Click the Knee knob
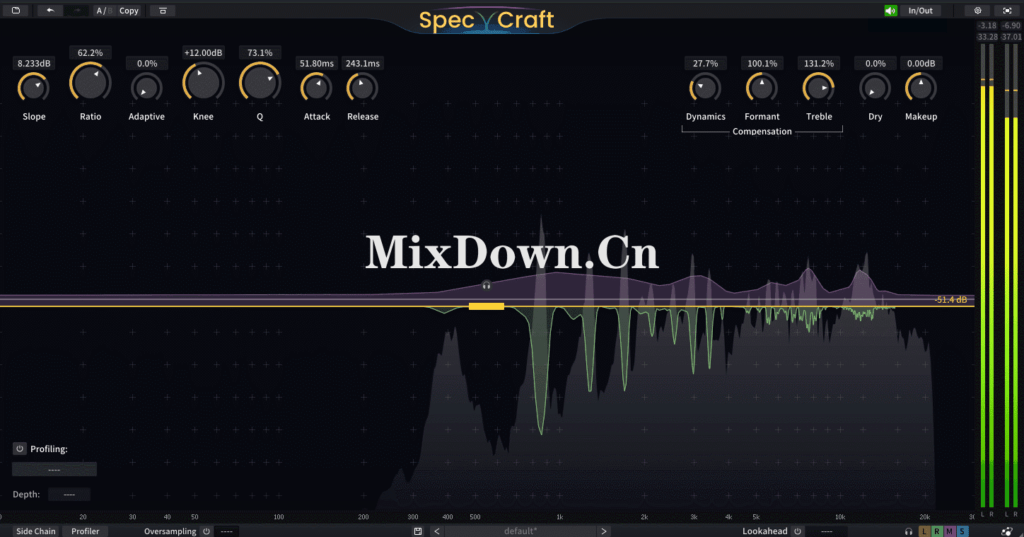The height and width of the screenshot is (537, 1024). coord(202,82)
